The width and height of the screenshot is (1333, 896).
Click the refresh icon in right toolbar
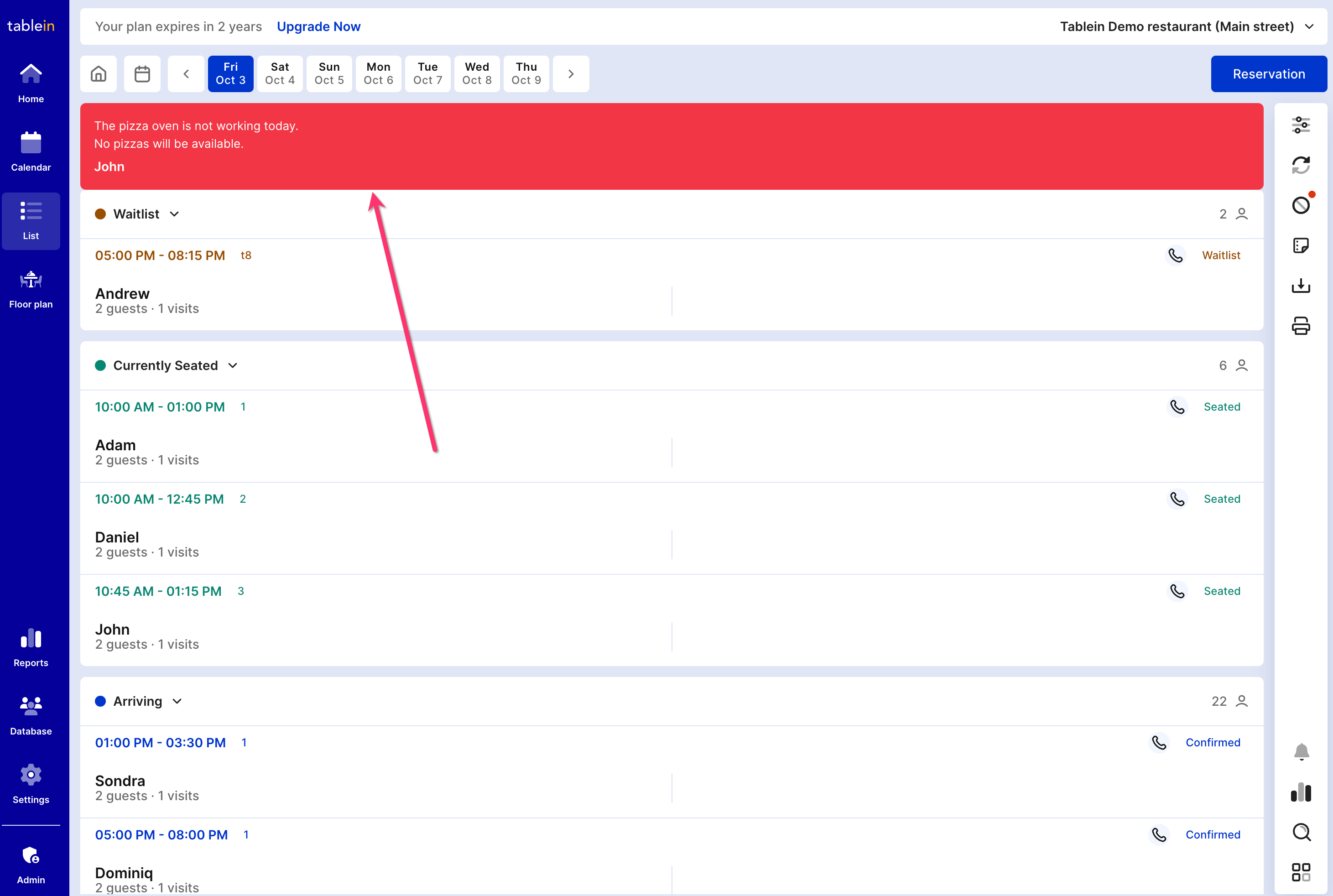click(1301, 165)
